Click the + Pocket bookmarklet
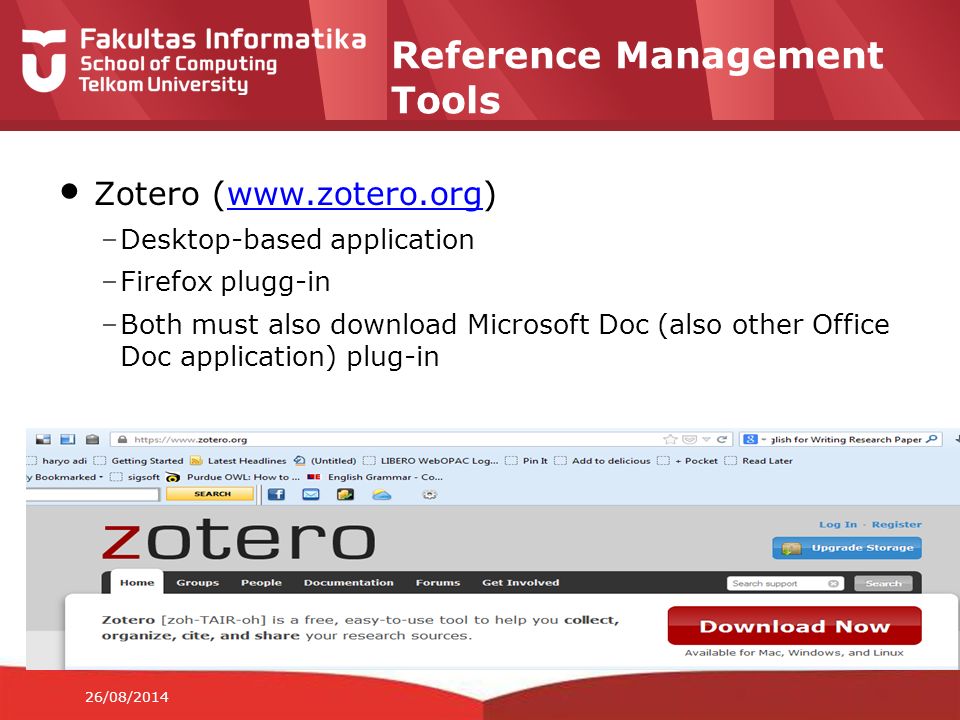The width and height of the screenshot is (960, 720). (x=688, y=461)
